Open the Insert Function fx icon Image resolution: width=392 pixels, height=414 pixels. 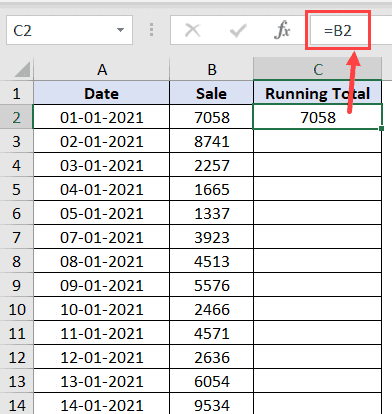tap(282, 30)
